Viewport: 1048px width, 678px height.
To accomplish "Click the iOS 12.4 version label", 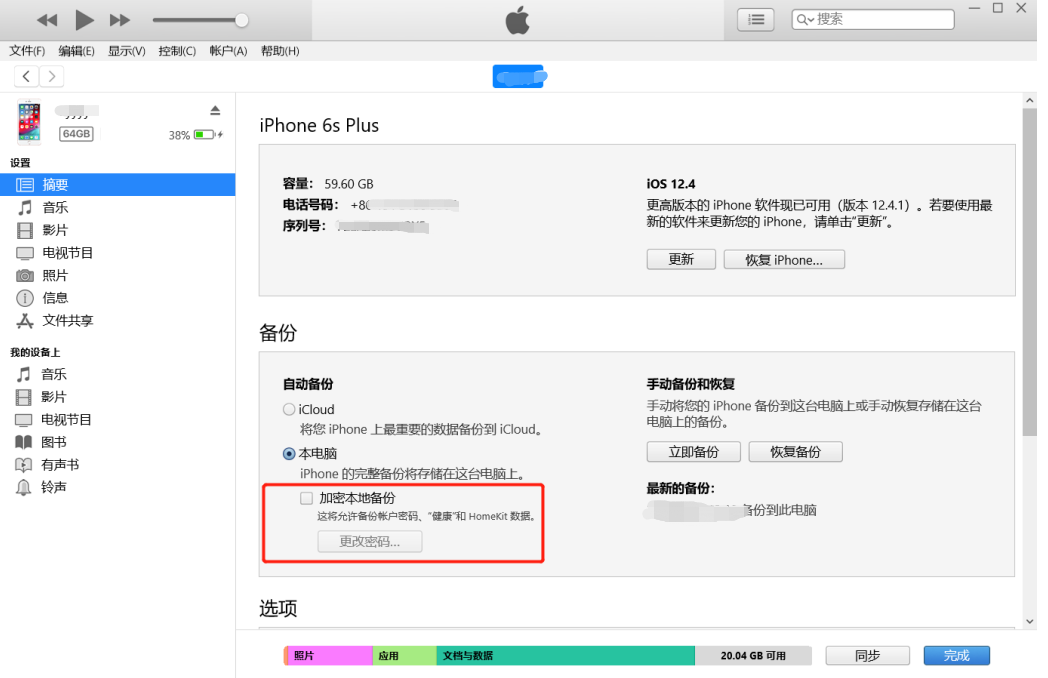I will click(671, 184).
